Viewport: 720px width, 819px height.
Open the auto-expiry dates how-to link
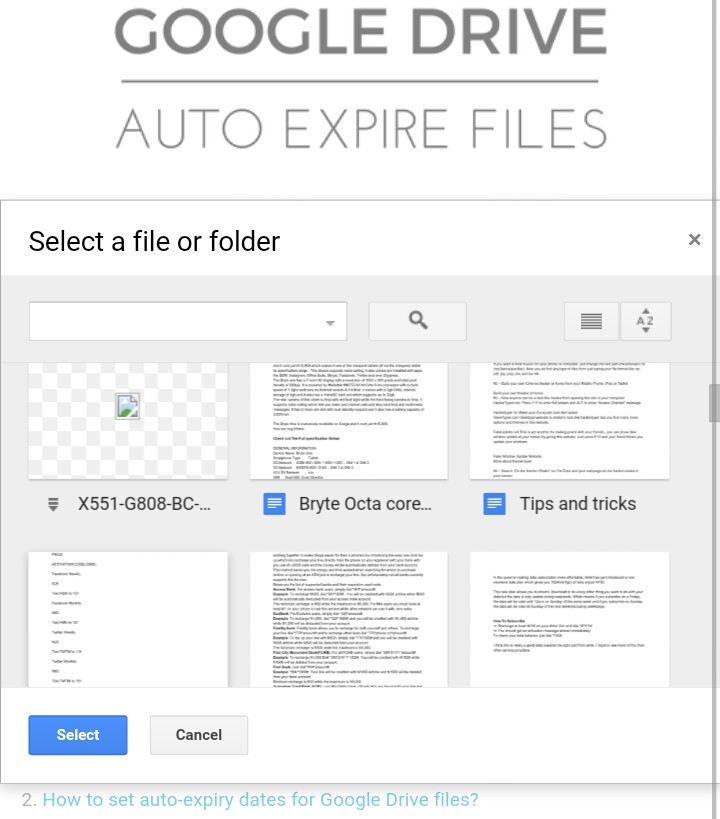pos(260,800)
